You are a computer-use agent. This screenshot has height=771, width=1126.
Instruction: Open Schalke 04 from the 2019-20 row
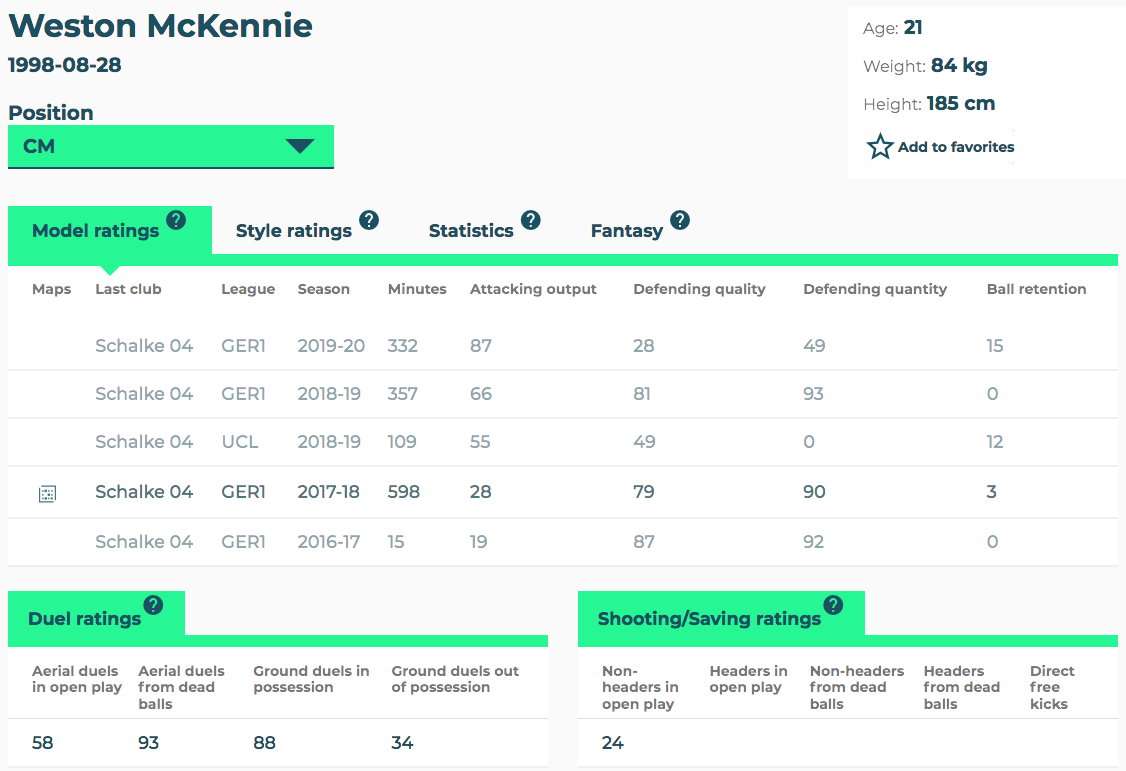[x=144, y=345]
